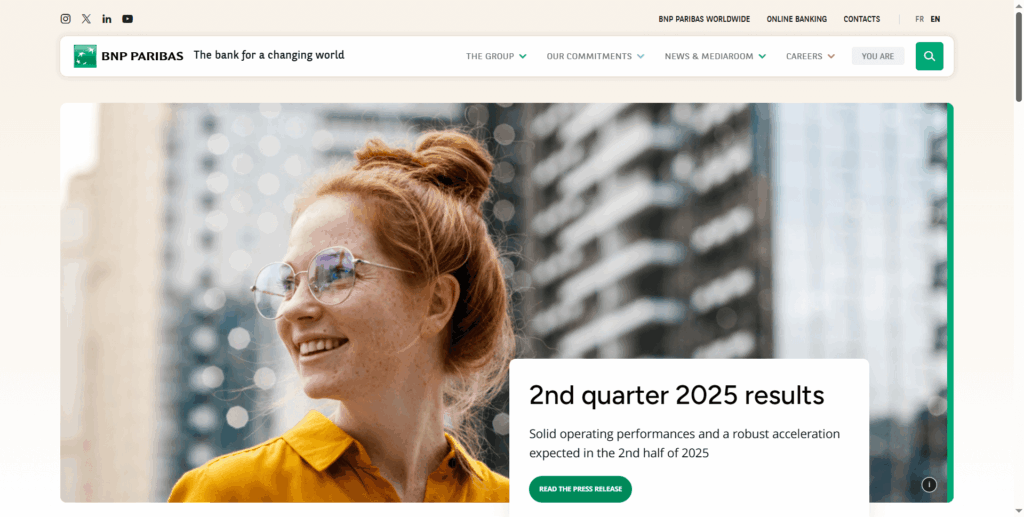Click the green search magnifier button
This screenshot has width=1024, height=517.
click(x=929, y=56)
